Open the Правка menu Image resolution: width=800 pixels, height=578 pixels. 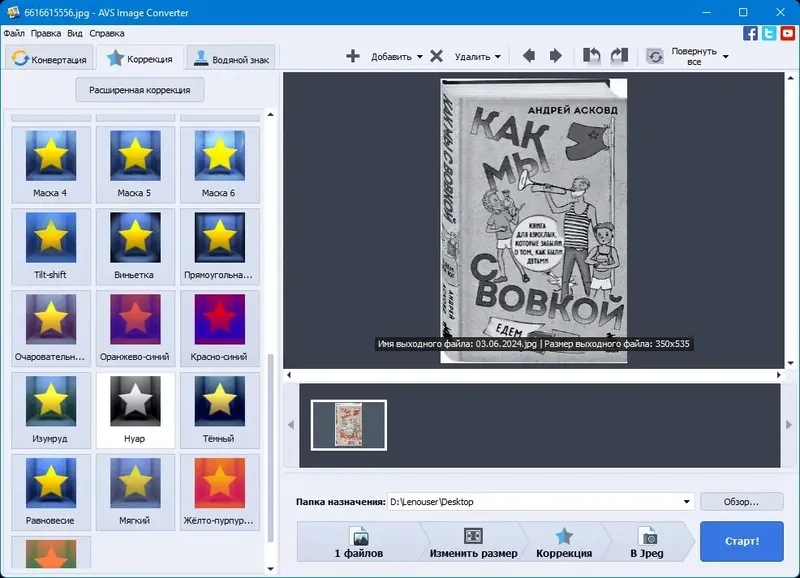pyautogui.click(x=45, y=33)
